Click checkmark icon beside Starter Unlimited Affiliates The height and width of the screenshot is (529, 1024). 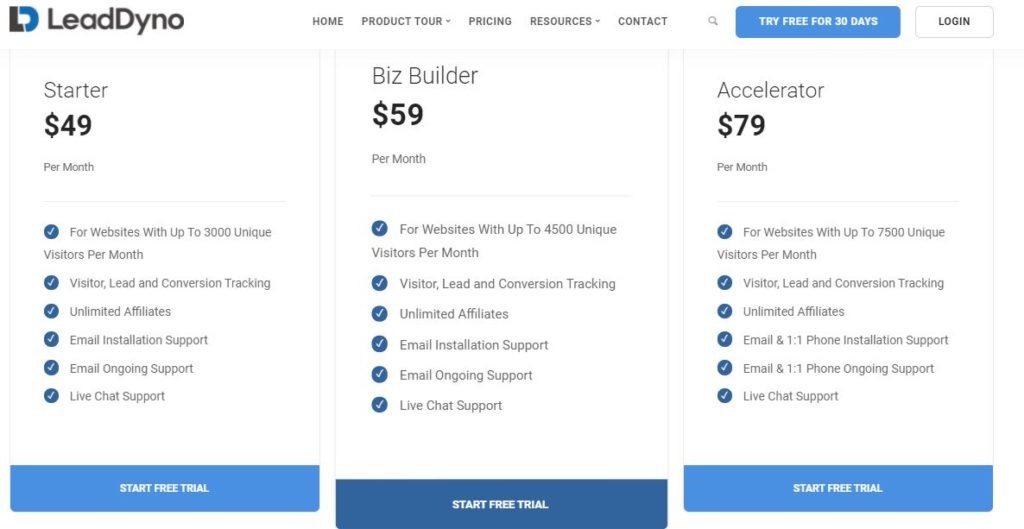coord(52,311)
